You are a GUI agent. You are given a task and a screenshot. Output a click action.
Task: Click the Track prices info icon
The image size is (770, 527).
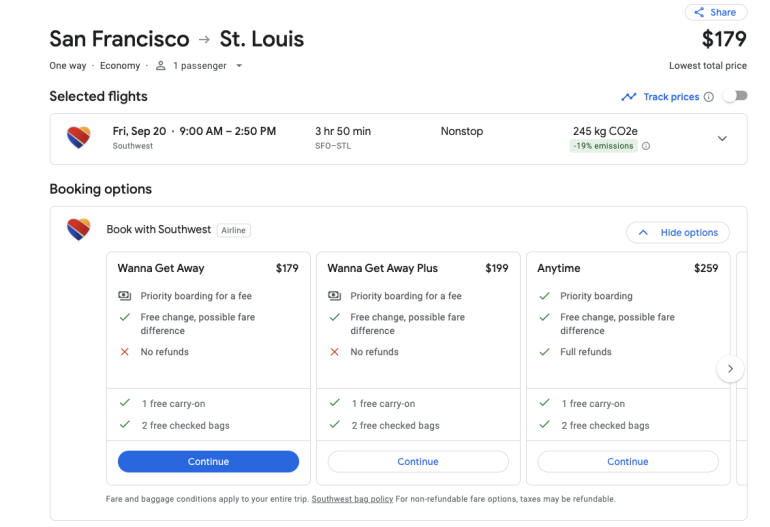709,97
